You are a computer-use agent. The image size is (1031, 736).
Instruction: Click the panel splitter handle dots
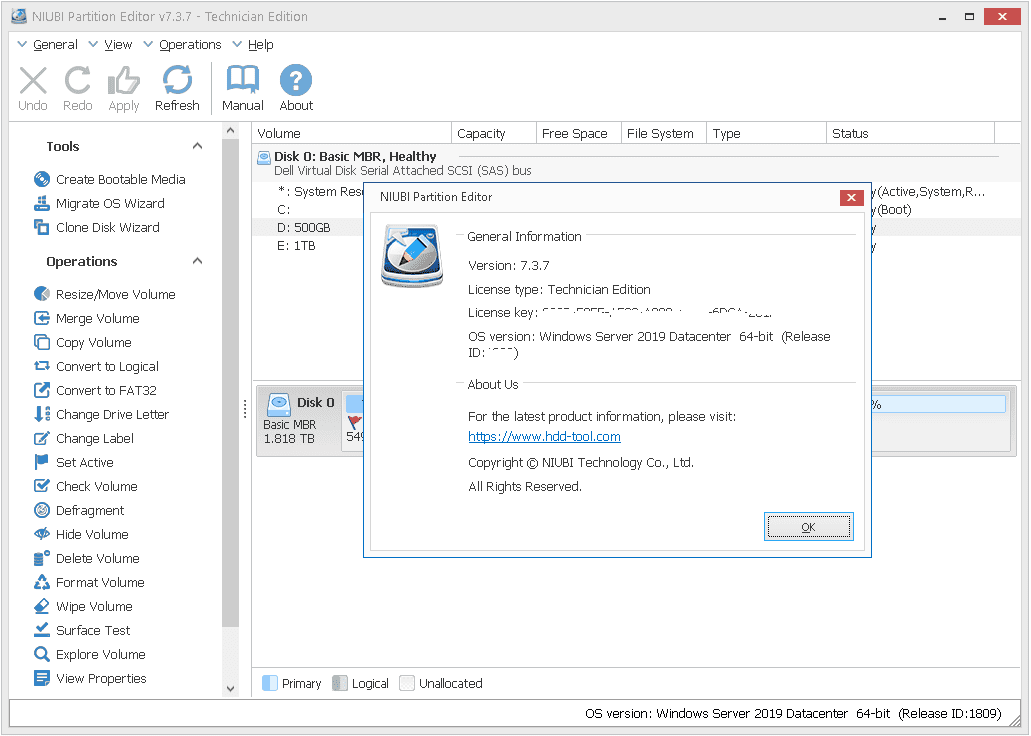coord(245,408)
